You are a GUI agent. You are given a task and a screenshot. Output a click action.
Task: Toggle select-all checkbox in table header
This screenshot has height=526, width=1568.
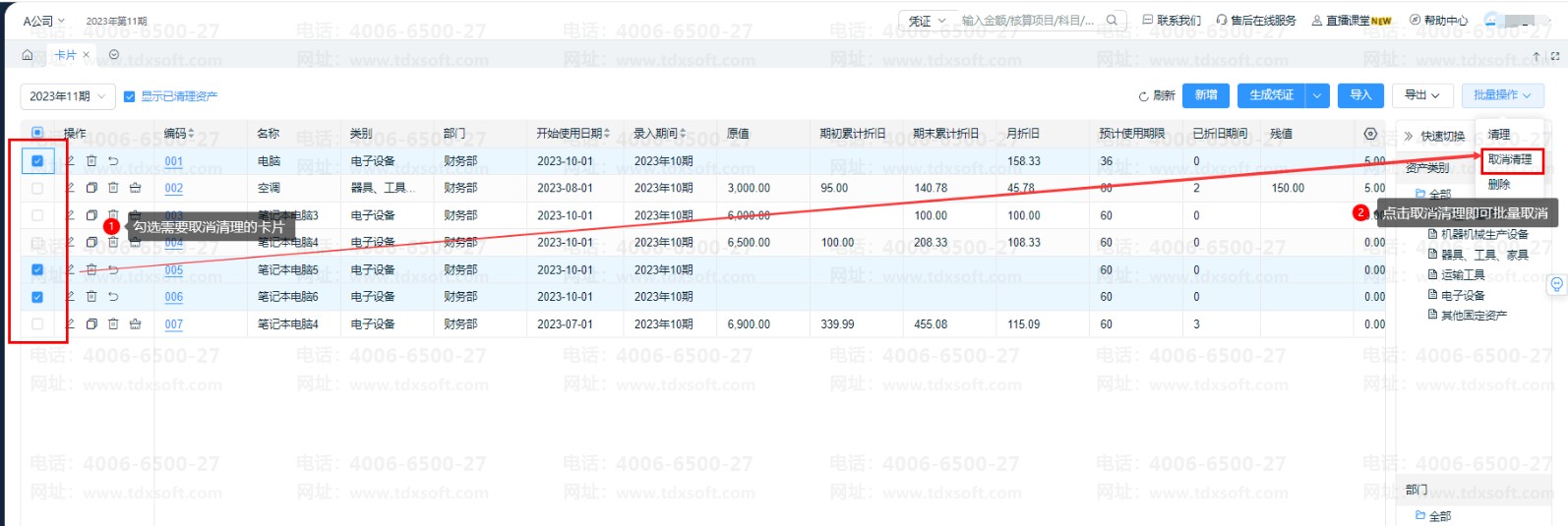coord(37,133)
